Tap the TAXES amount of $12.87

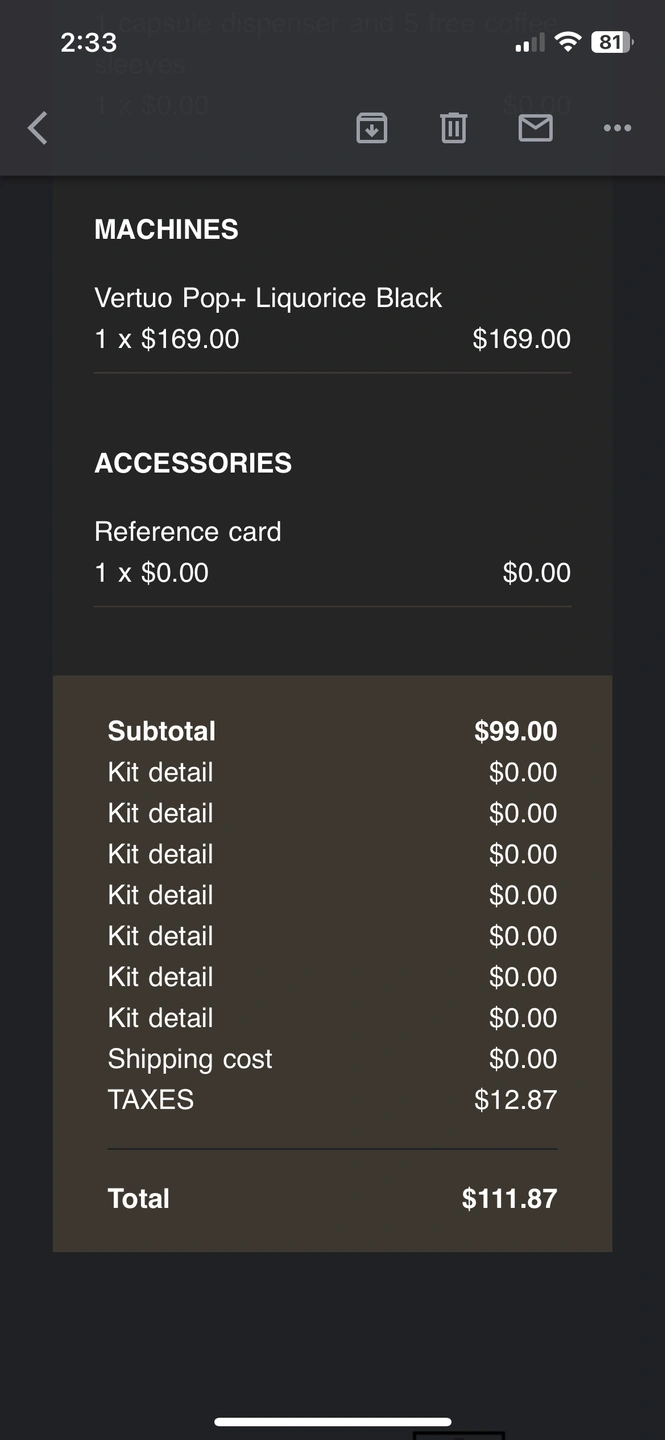(x=515, y=1100)
